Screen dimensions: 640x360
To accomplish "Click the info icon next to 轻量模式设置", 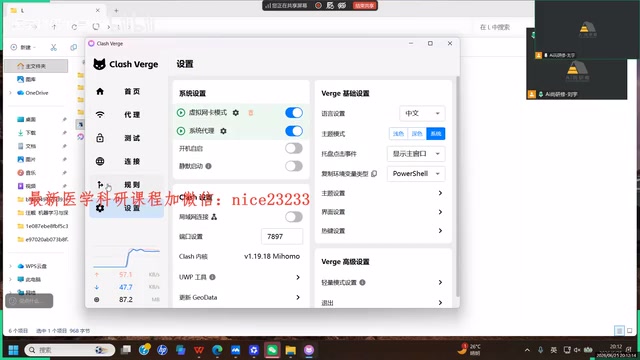I will (362, 282).
